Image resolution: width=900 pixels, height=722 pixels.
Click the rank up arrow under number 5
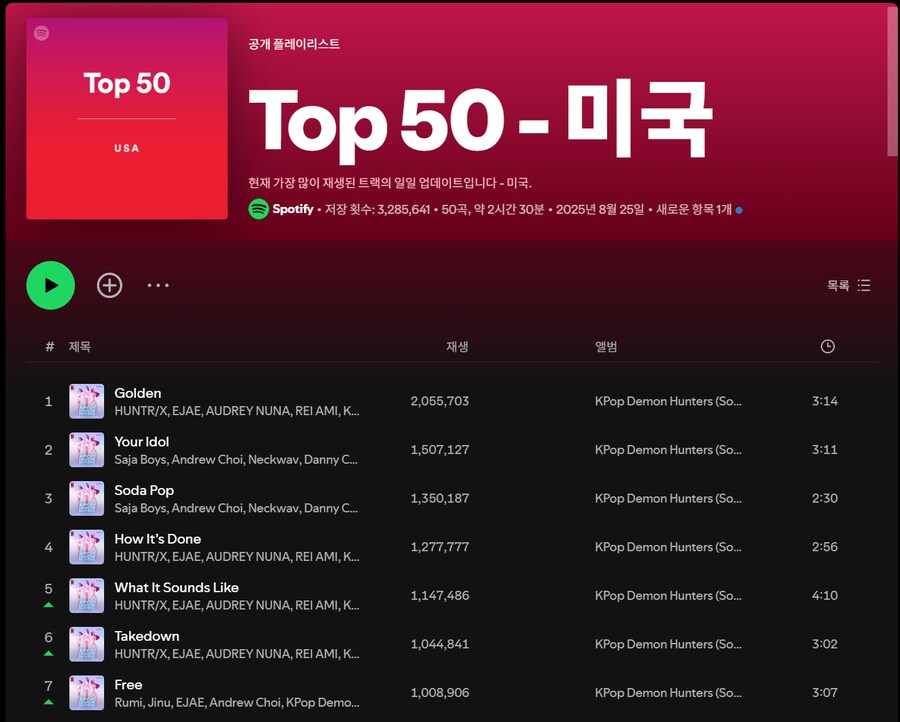[x=49, y=605]
